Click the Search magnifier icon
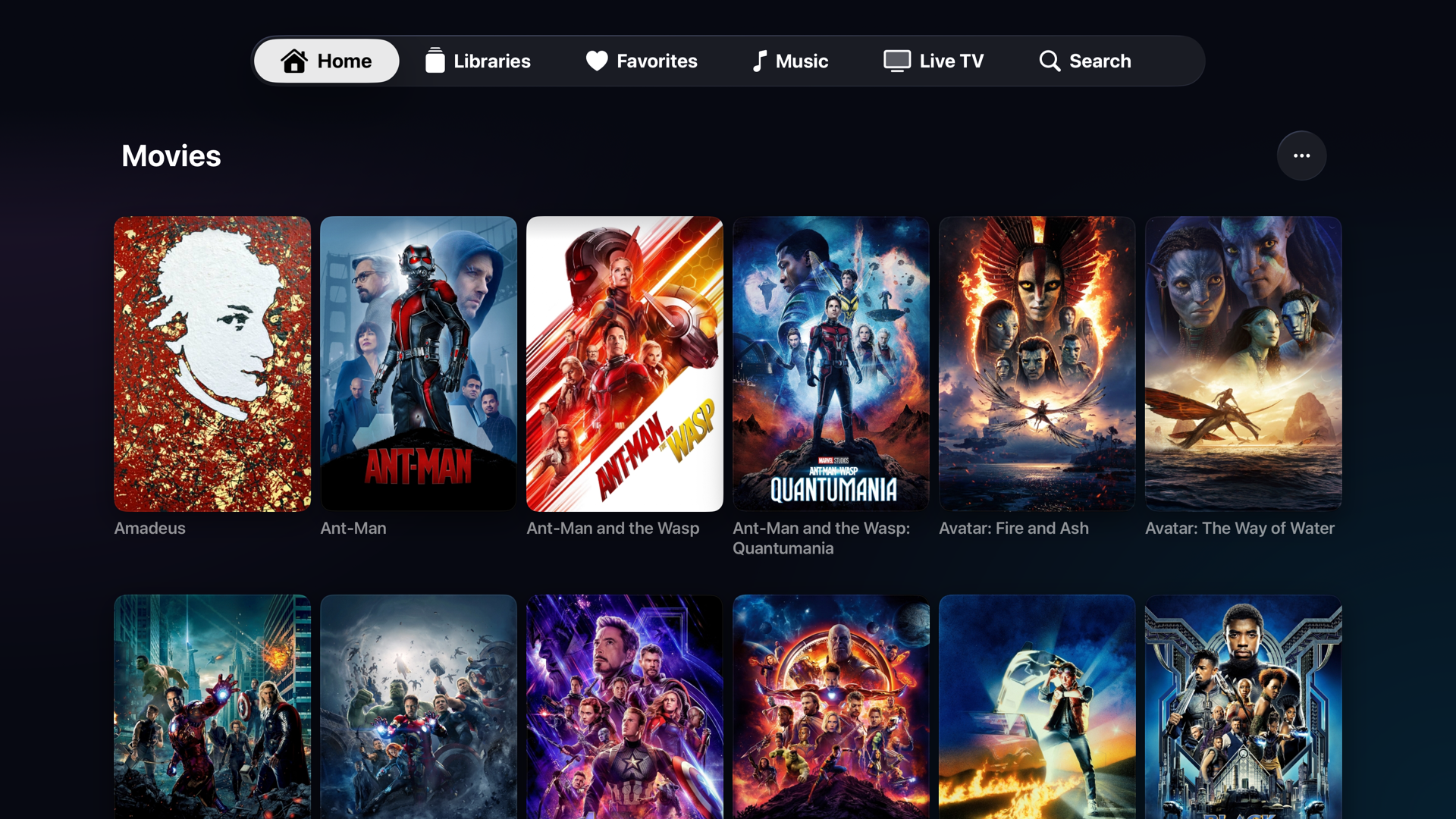Screen dimensions: 1456x819 click(1050, 61)
